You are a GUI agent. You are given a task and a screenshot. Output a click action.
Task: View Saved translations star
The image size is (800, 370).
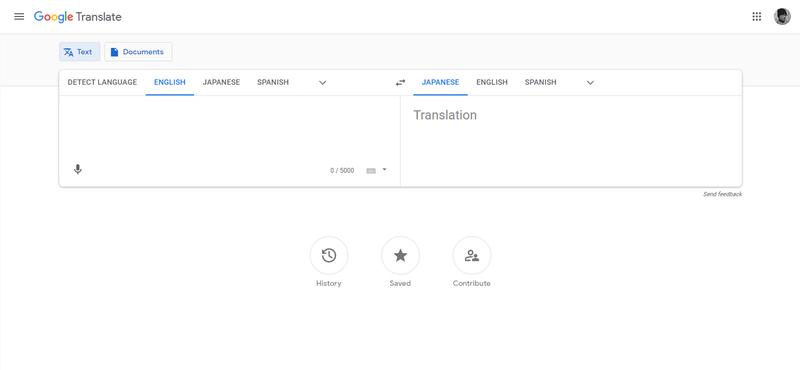click(401, 256)
